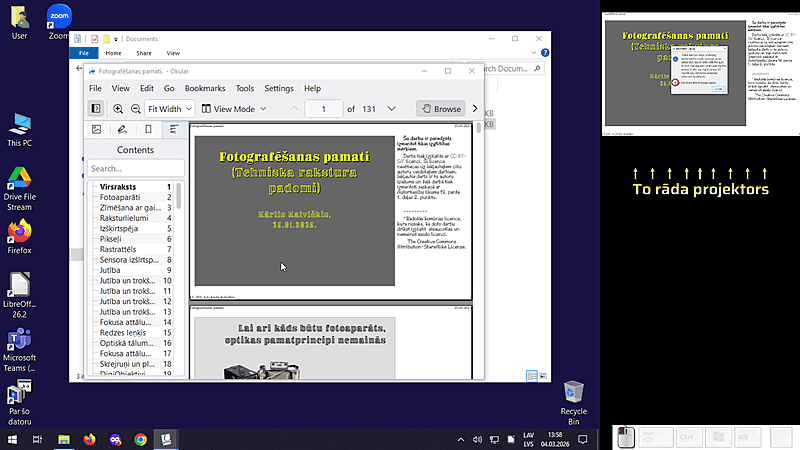The image size is (800, 450).
Task: Select the Browse tool button
Action: 439,108
